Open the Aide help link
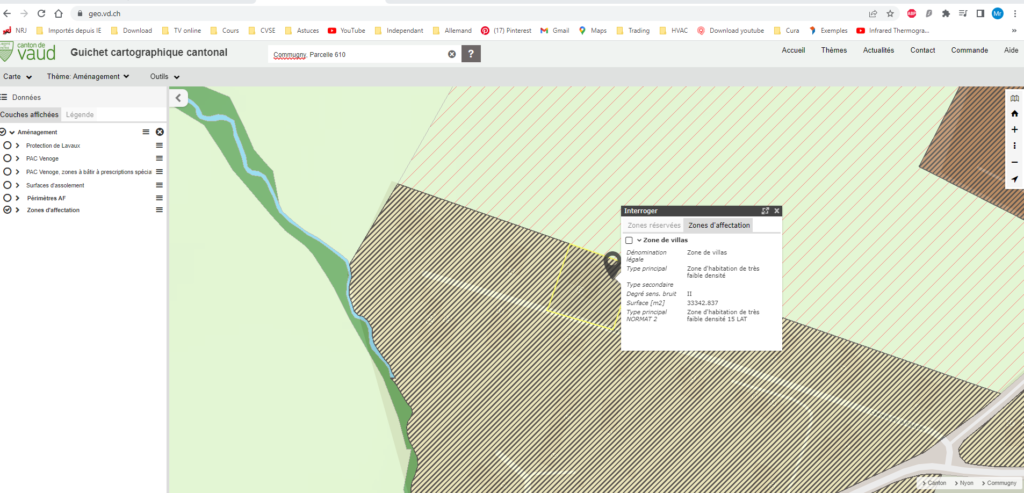 pyautogui.click(x=1011, y=50)
